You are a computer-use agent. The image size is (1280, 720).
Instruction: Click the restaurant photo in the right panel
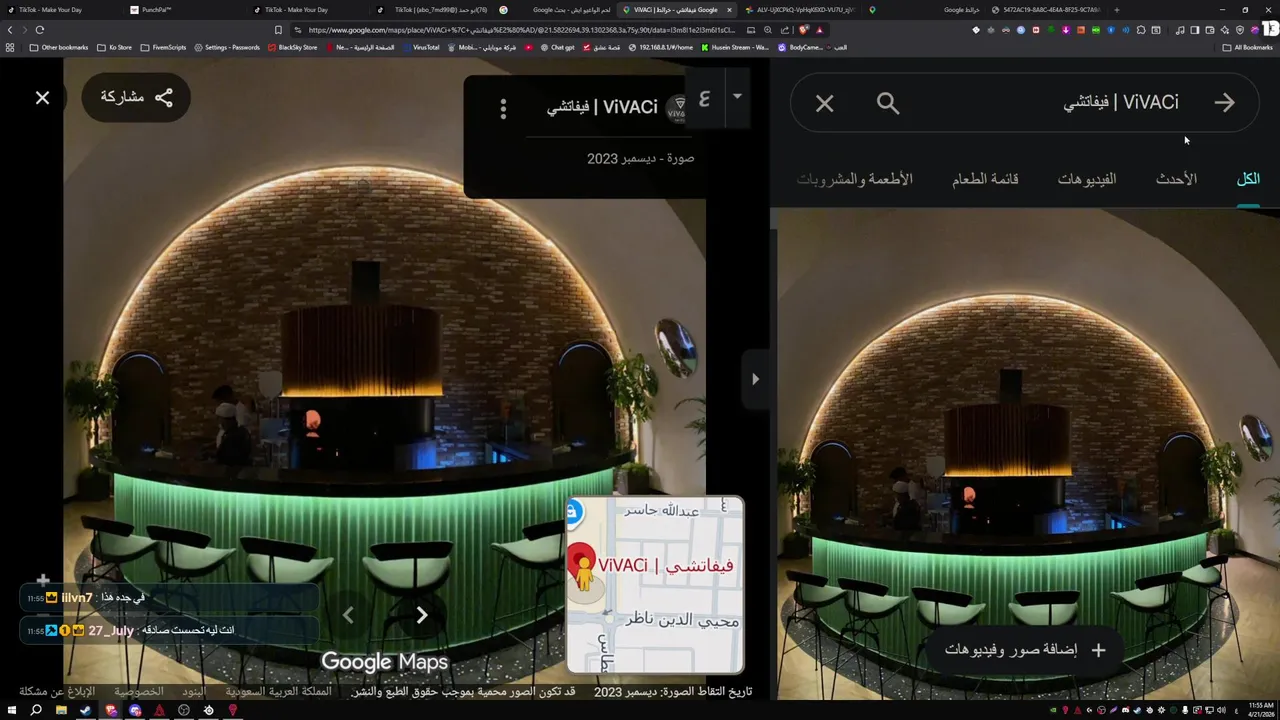pyautogui.click(x=1028, y=455)
